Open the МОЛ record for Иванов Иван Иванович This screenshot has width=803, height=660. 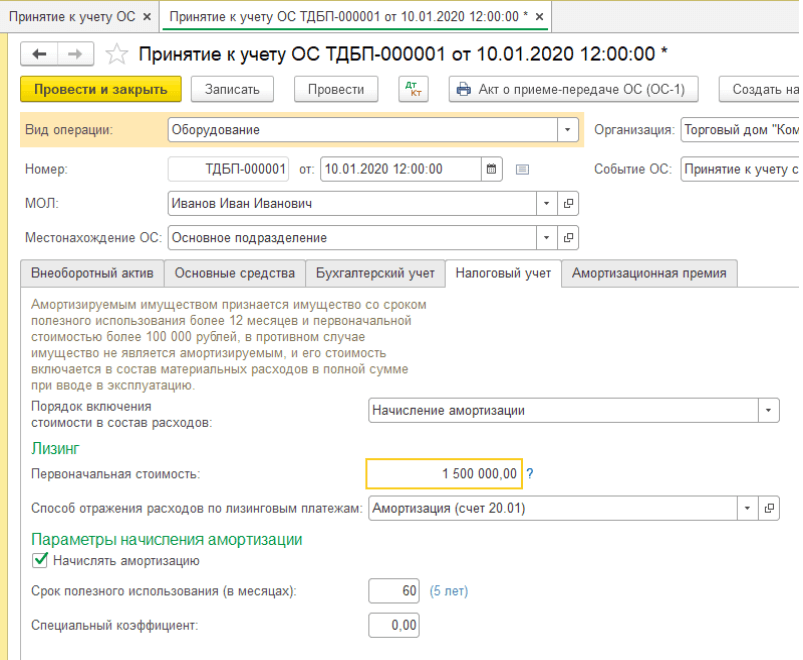click(x=569, y=204)
